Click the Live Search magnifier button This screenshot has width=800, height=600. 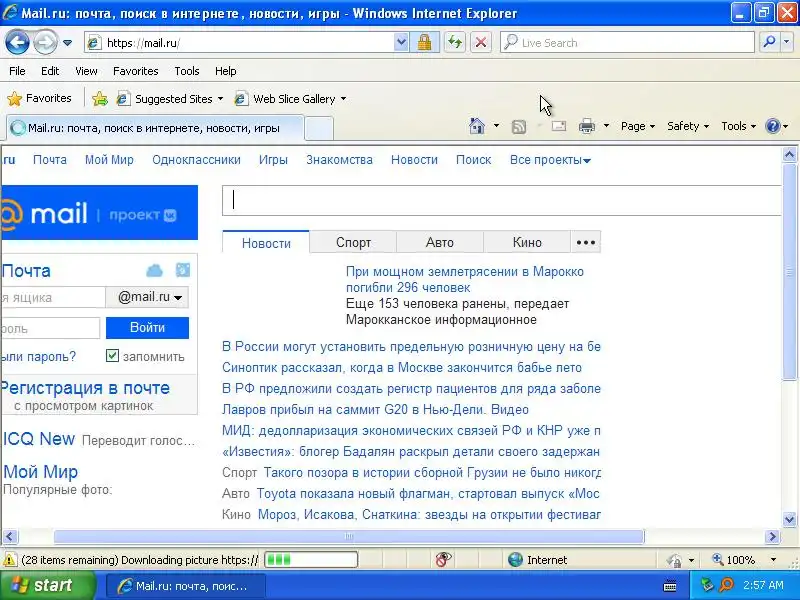point(769,42)
